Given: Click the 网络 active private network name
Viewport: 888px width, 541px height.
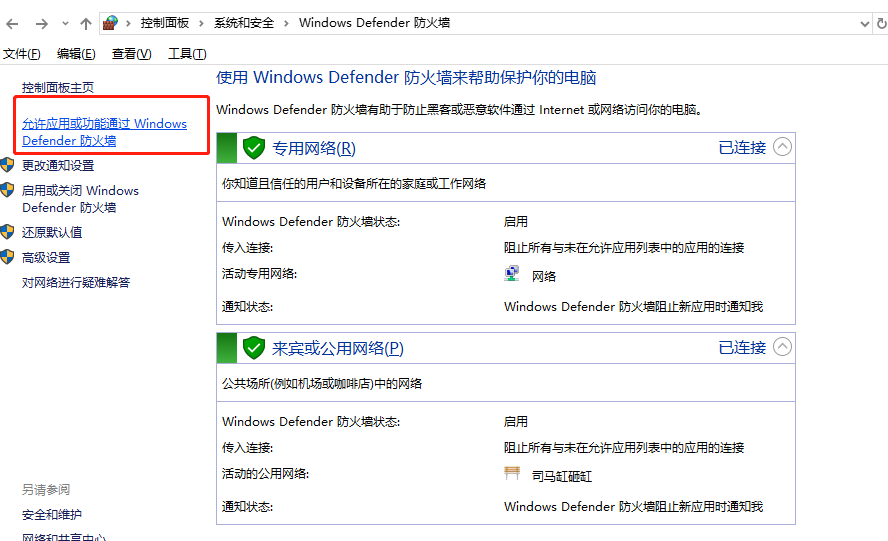Looking at the screenshot, I should 544,276.
